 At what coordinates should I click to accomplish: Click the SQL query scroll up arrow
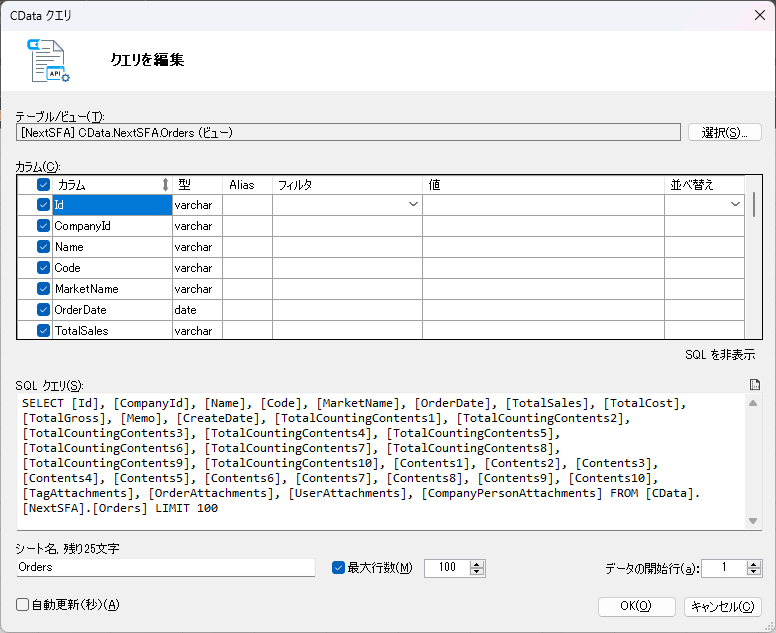753,403
